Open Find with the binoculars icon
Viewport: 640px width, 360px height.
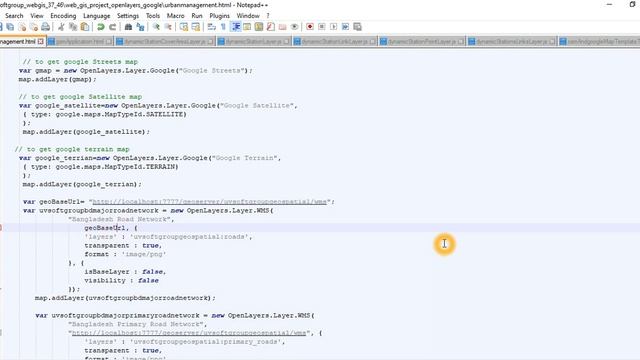[128, 27]
